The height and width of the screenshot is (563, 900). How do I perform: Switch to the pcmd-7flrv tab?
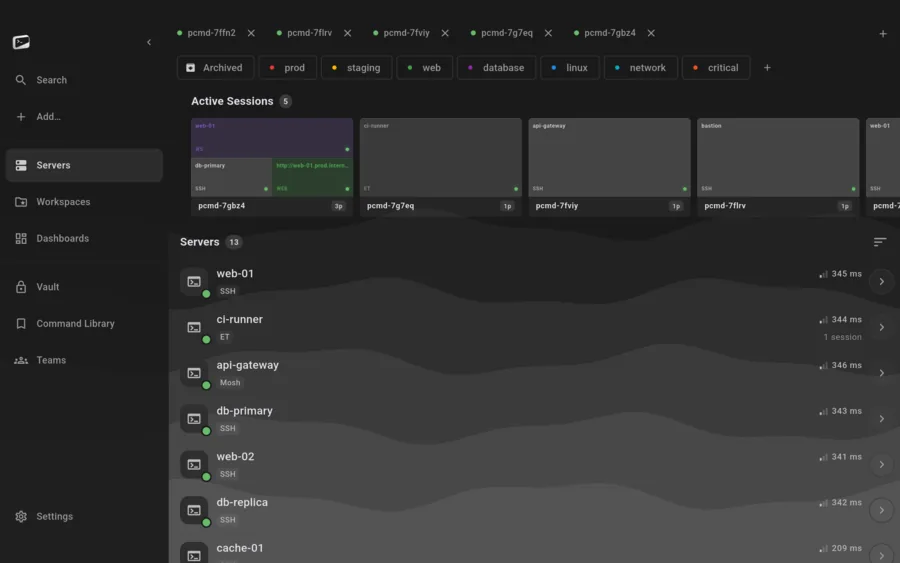[309, 33]
